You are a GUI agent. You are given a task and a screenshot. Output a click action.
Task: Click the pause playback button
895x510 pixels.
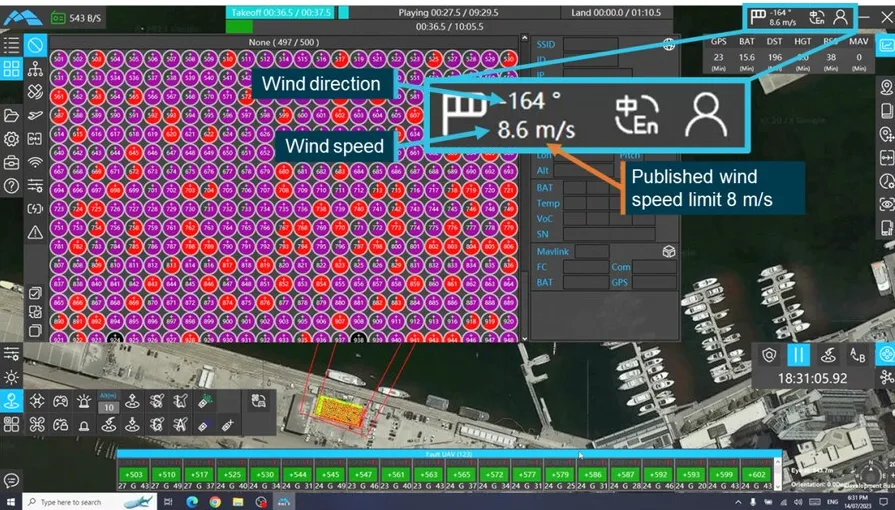[x=799, y=356]
